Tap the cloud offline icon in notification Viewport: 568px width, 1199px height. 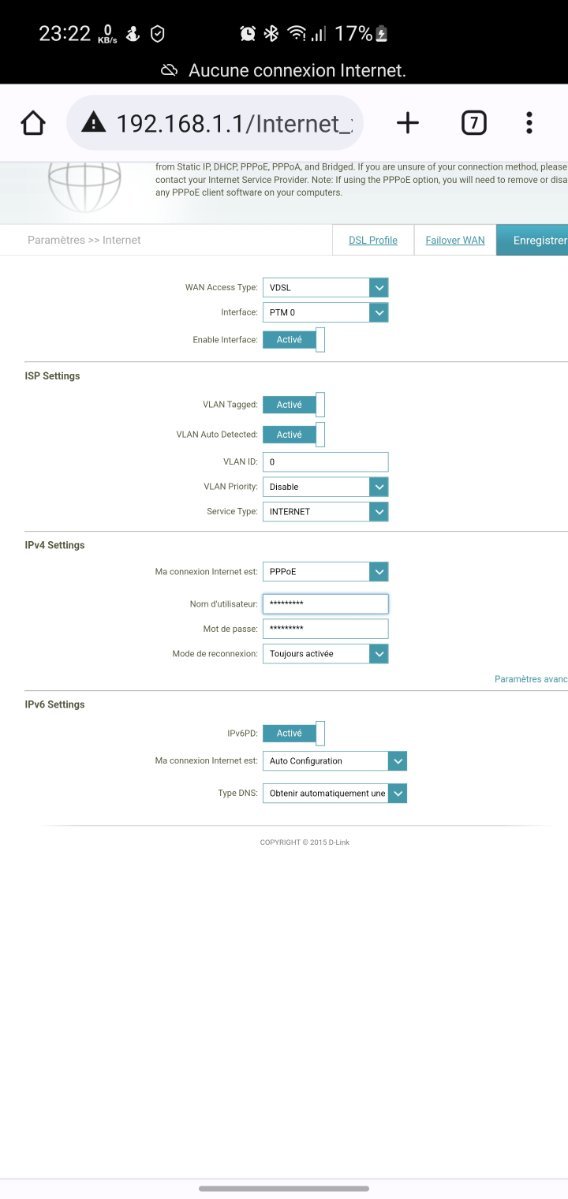(169, 70)
